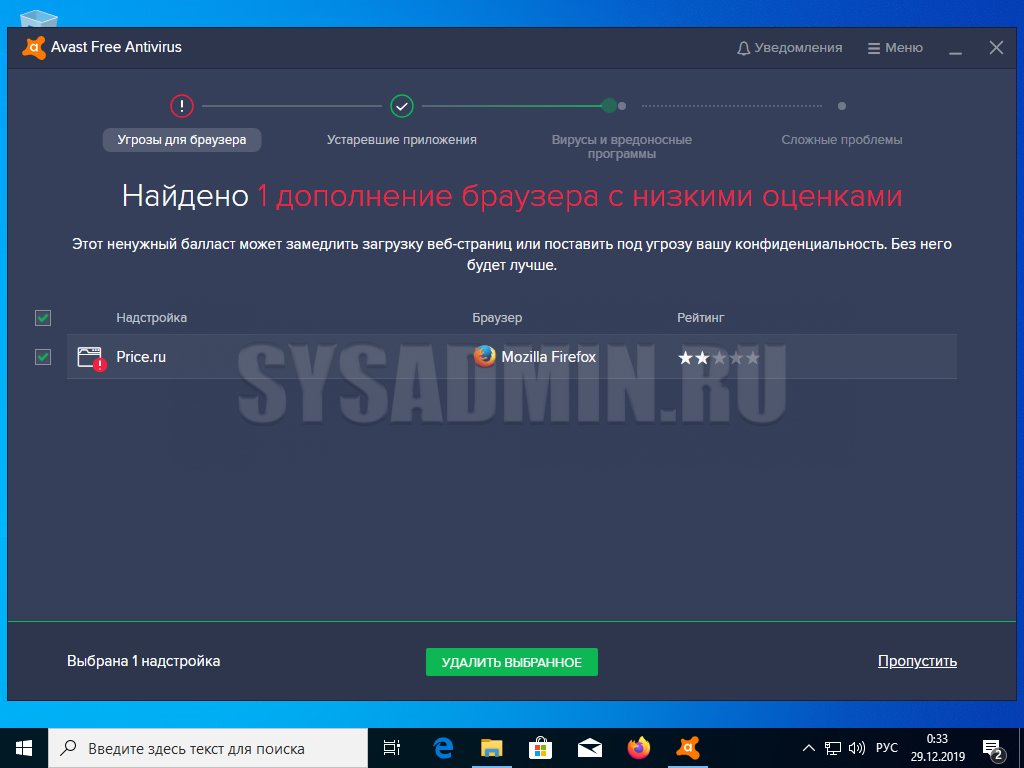Uncheck the Price.ru add-on checkbox
Screen dimensions: 1024x768
coord(43,357)
